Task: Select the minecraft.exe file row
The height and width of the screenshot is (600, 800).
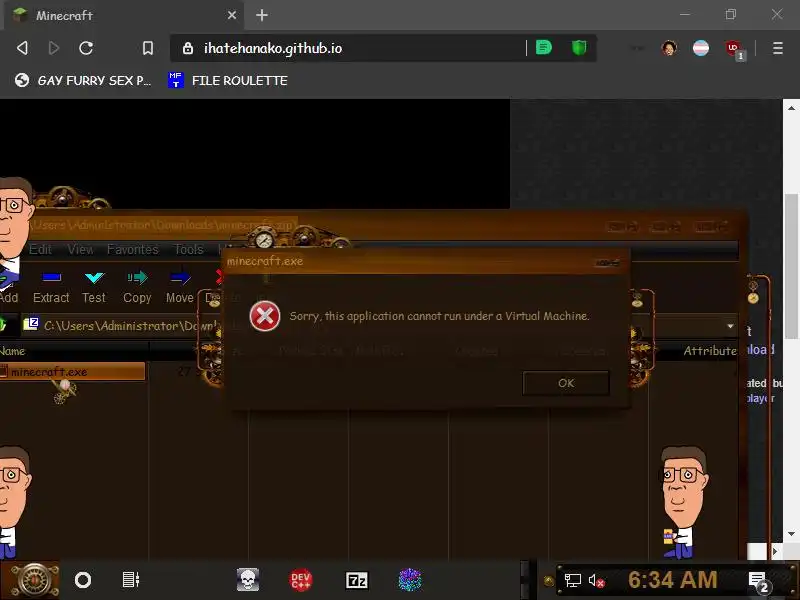Action: pyautogui.click(x=72, y=372)
